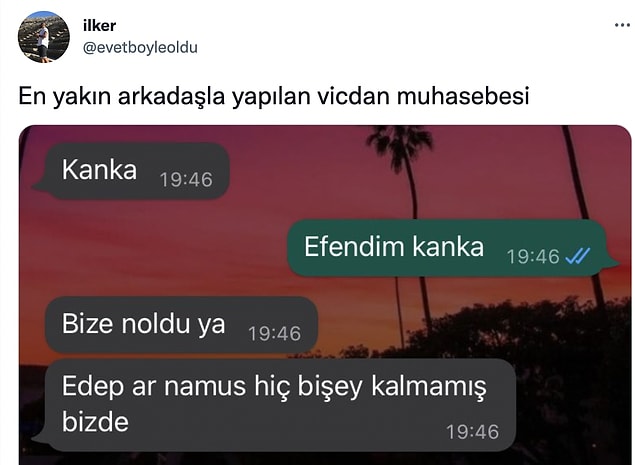Click the word 'Efendim' in the green bubble

point(354,246)
